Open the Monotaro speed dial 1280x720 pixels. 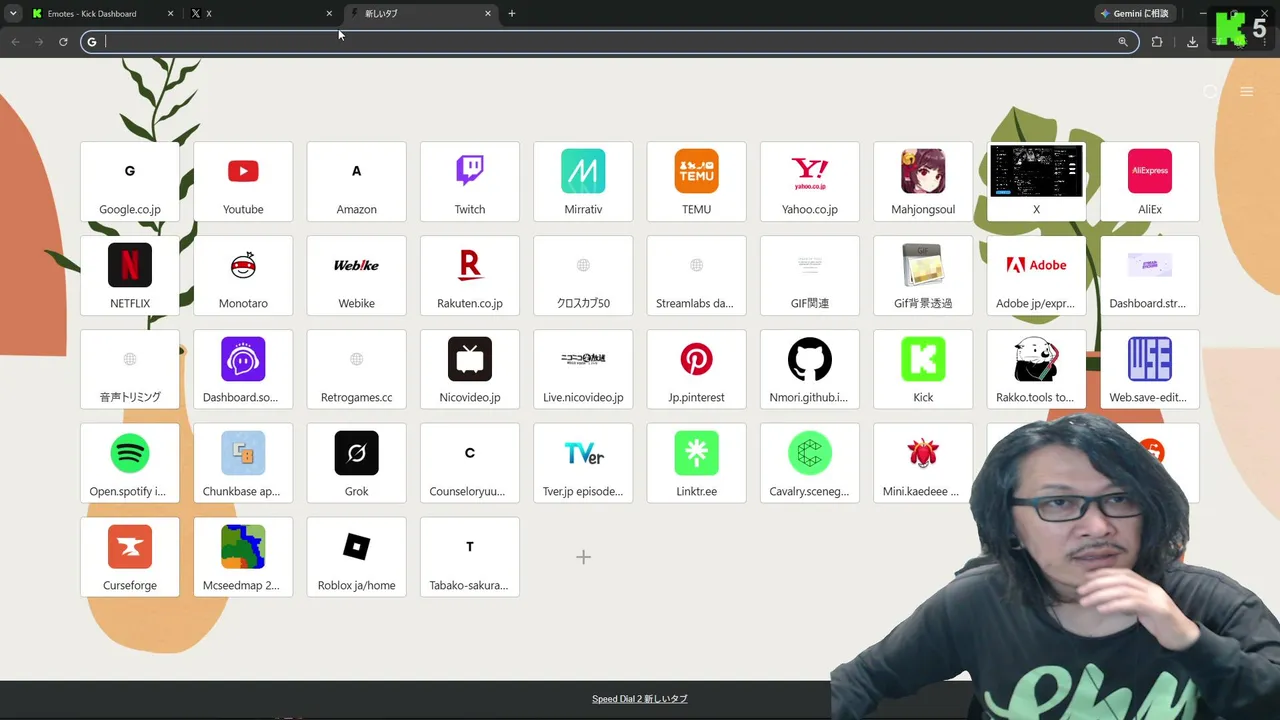tap(243, 275)
